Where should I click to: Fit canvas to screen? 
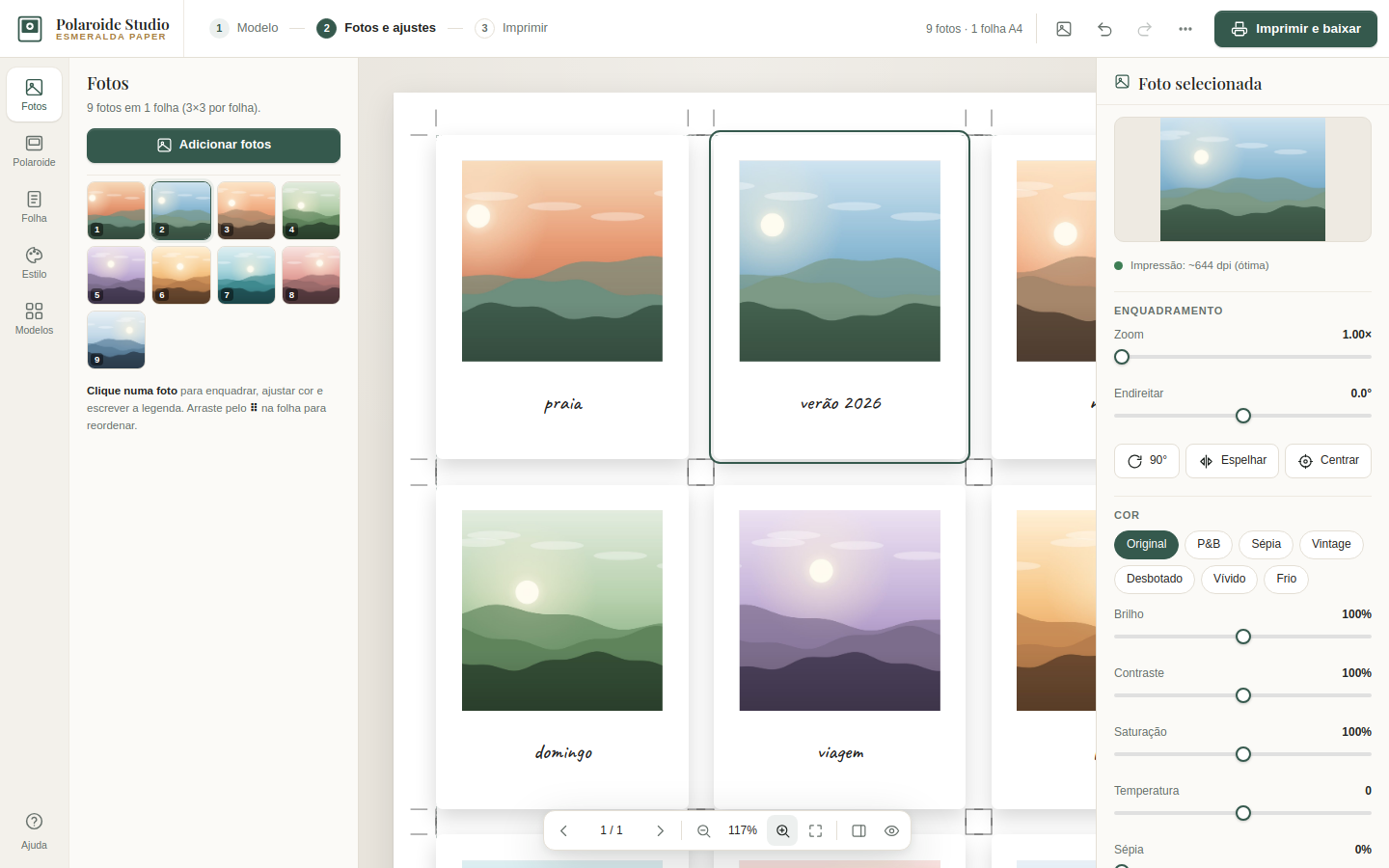815,830
